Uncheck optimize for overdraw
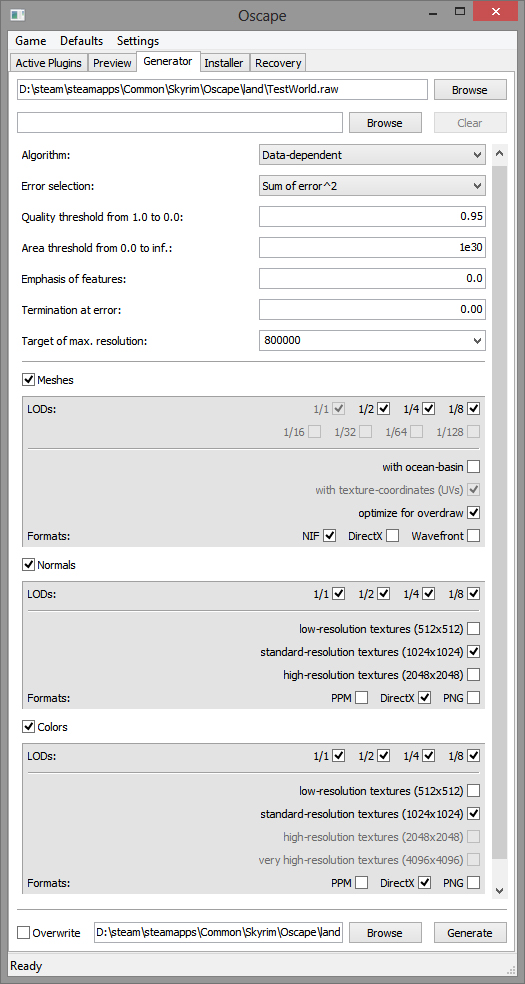Viewport: 525px width, 984px height. 474,513
